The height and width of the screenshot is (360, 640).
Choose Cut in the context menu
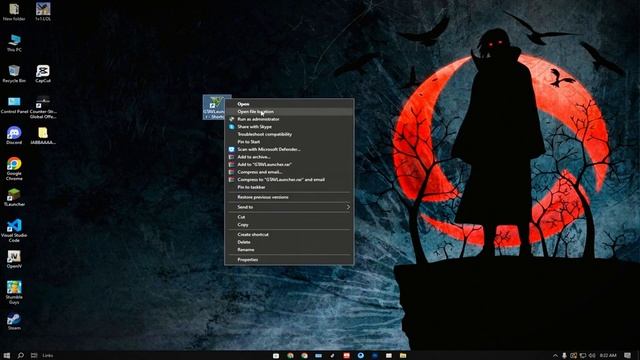(289, 217)
